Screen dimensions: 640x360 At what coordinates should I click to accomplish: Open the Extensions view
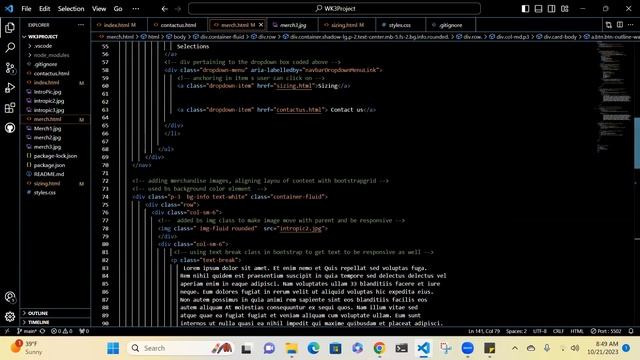10,108
